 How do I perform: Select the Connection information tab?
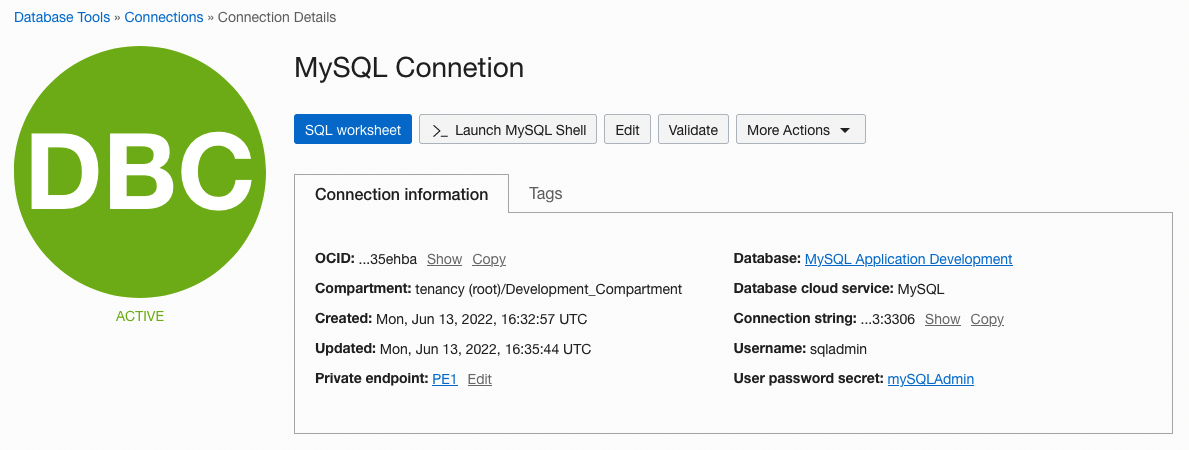pyautogui.click(x=401, y=194)
